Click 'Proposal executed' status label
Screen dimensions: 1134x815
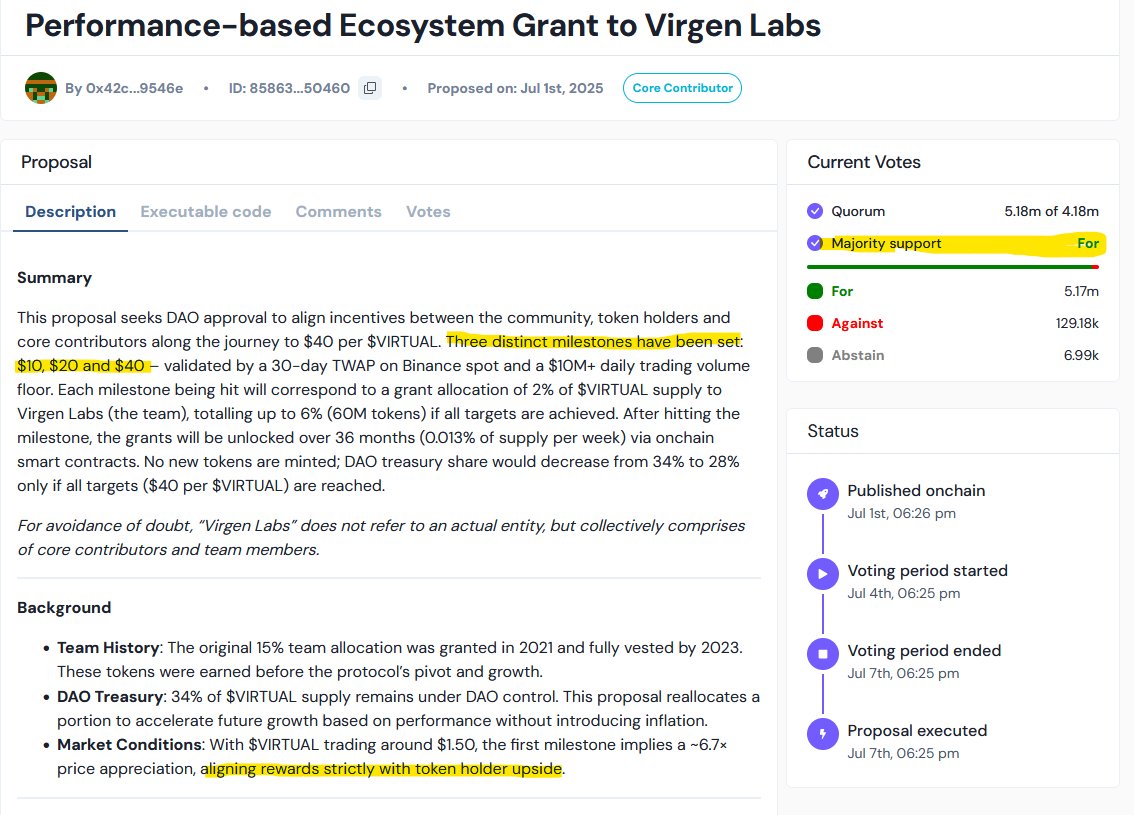click(x=917, y=730)
